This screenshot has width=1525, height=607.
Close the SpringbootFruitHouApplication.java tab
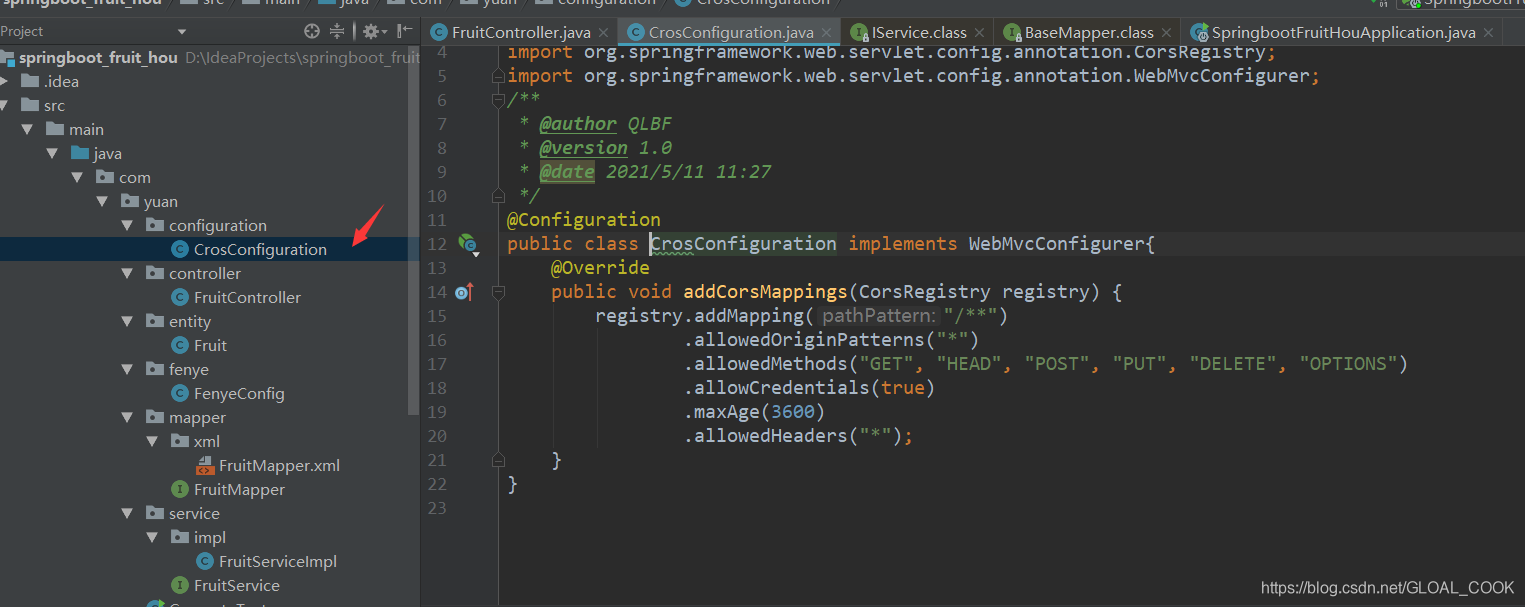[1488, 33]
